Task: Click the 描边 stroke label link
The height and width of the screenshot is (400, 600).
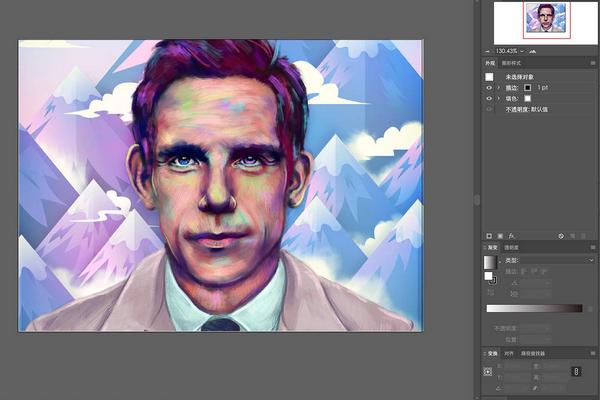Action: [512, 88]
